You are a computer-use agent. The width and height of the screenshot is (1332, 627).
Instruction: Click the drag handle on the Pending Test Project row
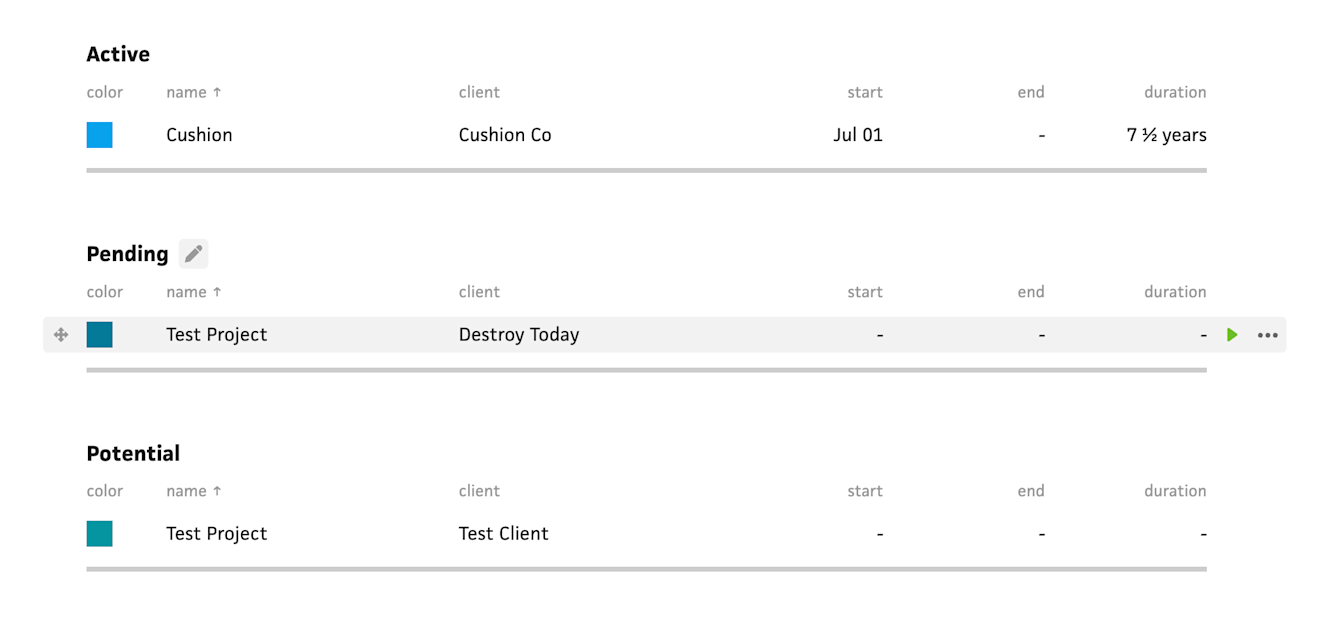pos(61,335)
